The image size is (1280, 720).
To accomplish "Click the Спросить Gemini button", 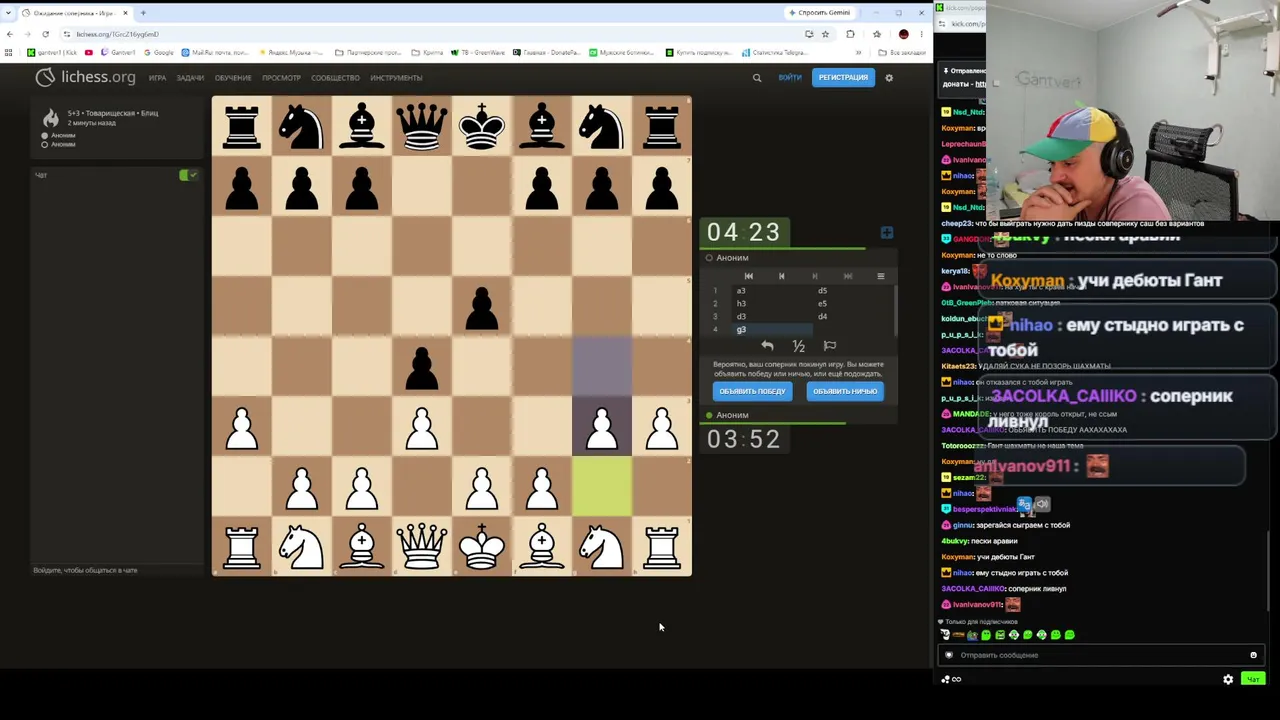I will 819,13.
